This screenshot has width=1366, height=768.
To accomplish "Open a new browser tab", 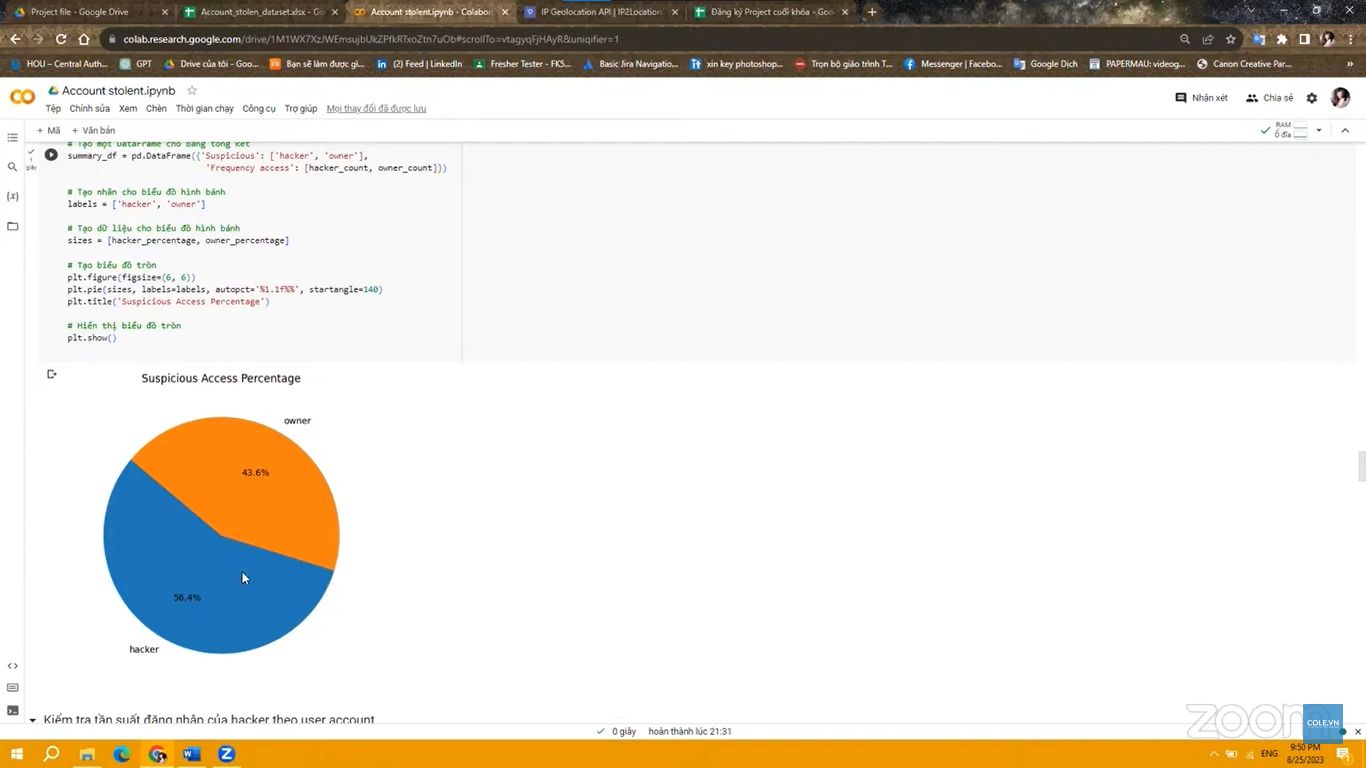I will pyautogui.click(x=872, y=12).
